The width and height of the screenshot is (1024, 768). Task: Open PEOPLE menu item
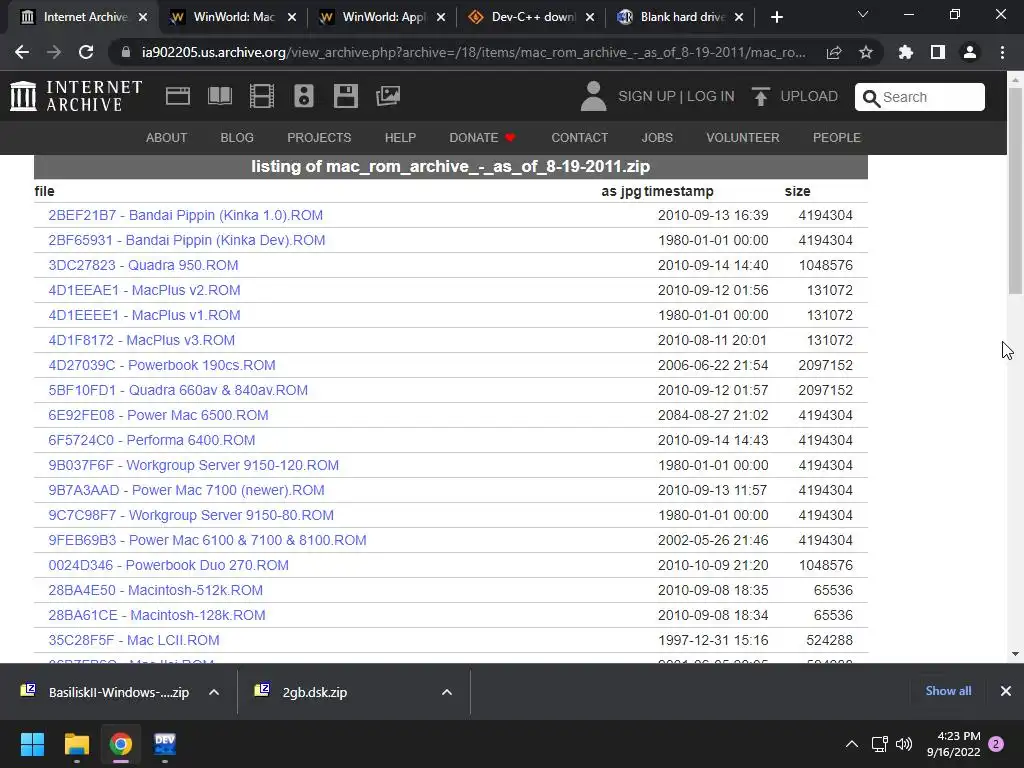[x=837, y=138]
